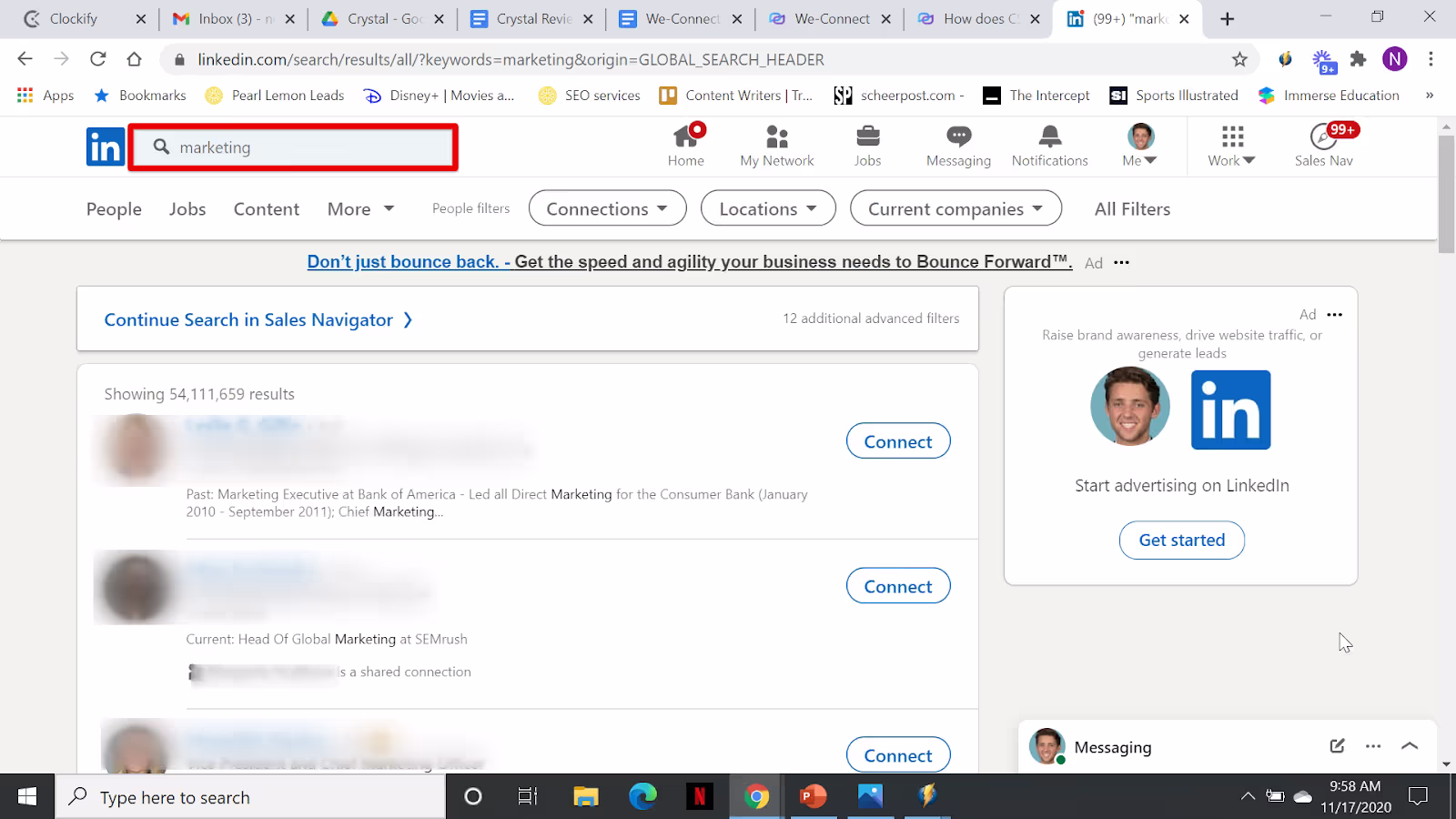Open Netflix from the taskbar
Screen dimensions: 1456x819
click(699, 796)
